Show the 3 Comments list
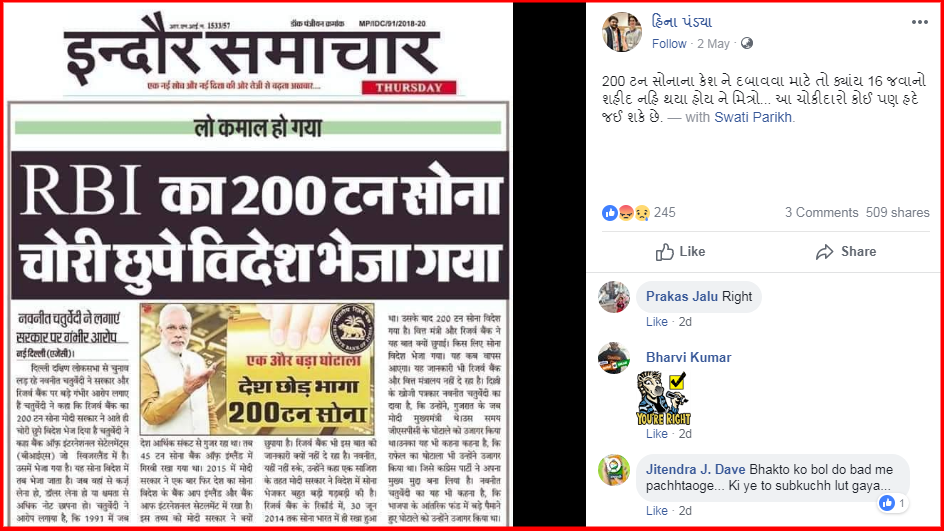 click(821, 213)
